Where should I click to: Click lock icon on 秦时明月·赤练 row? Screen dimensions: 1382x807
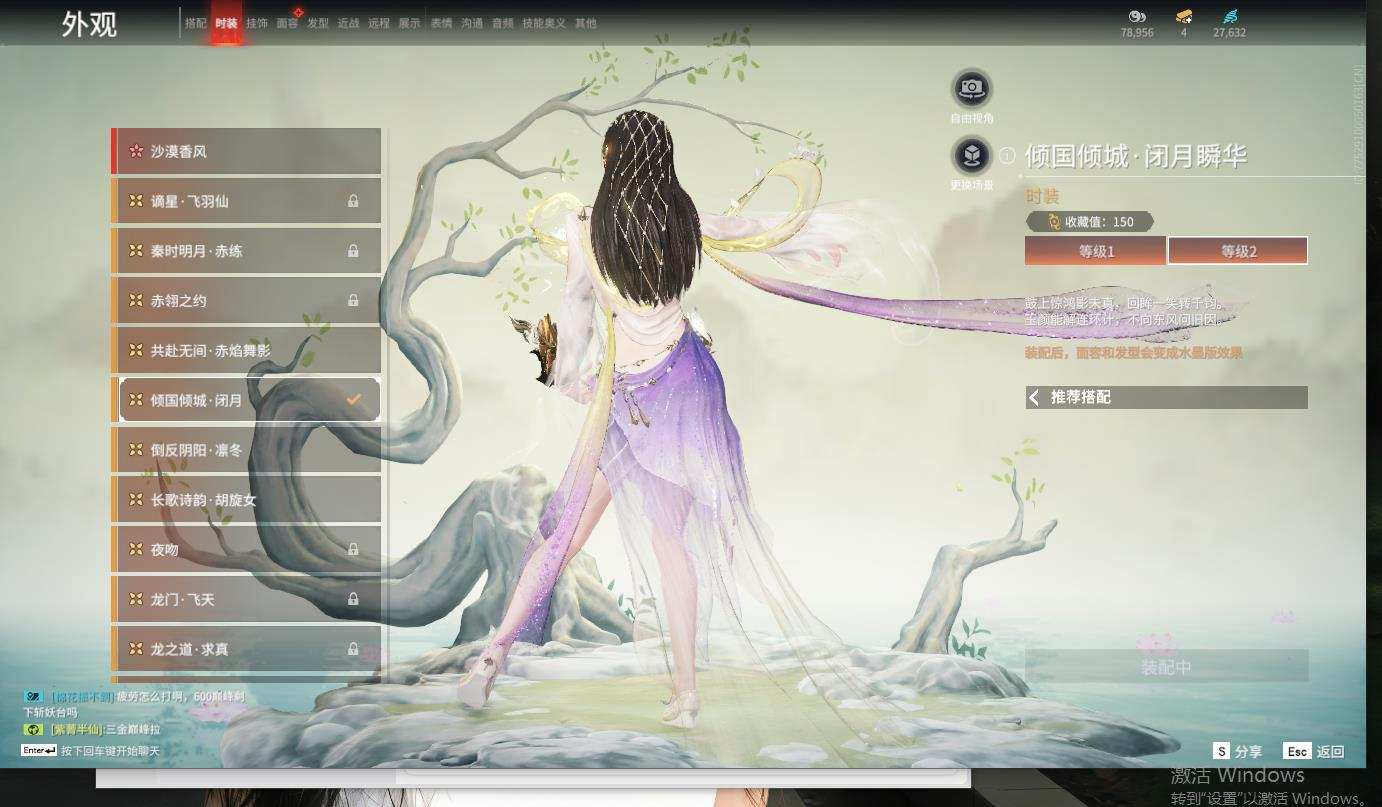(x=353, y=251)
